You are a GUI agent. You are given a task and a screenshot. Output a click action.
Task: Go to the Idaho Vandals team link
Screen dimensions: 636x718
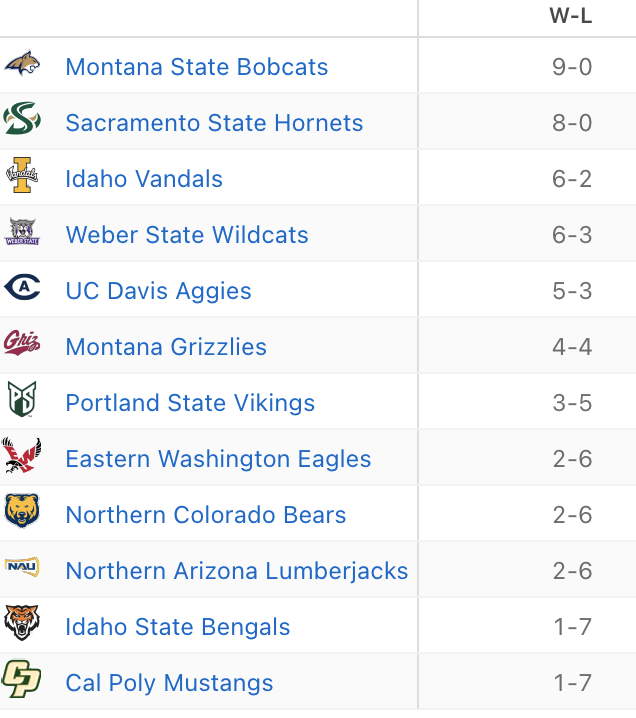coord(144,179)
